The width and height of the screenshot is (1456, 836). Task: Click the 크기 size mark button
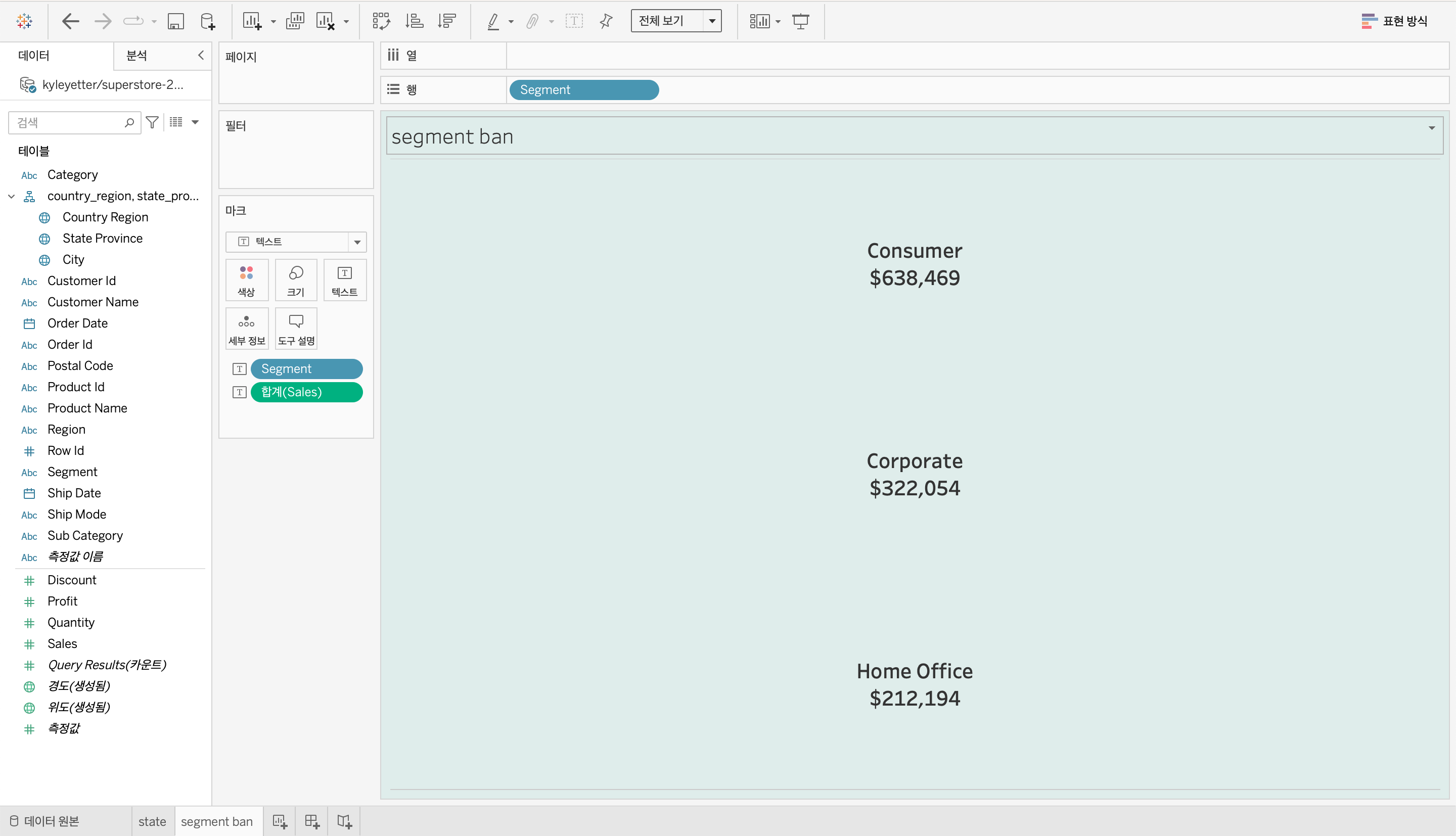point(296,280)
